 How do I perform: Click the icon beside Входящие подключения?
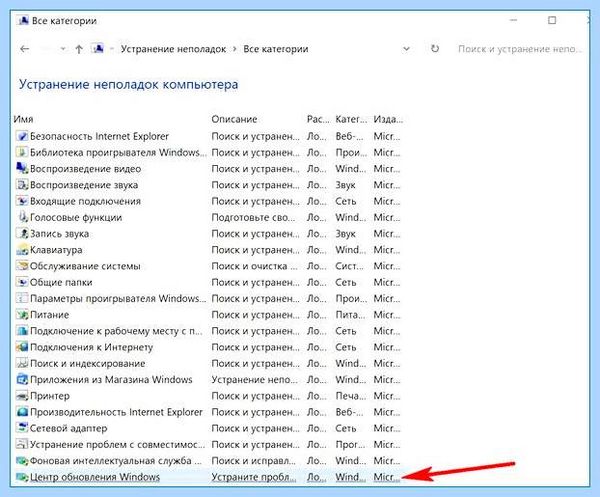[x=22, y=201]
